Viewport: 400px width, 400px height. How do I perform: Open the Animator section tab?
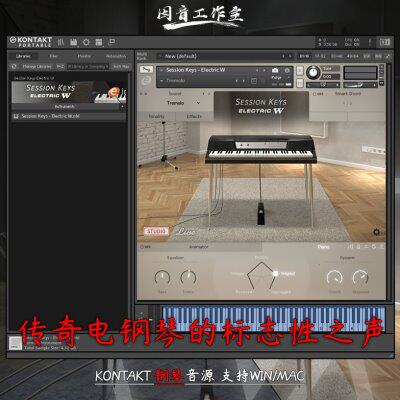(x=199, y=247)
